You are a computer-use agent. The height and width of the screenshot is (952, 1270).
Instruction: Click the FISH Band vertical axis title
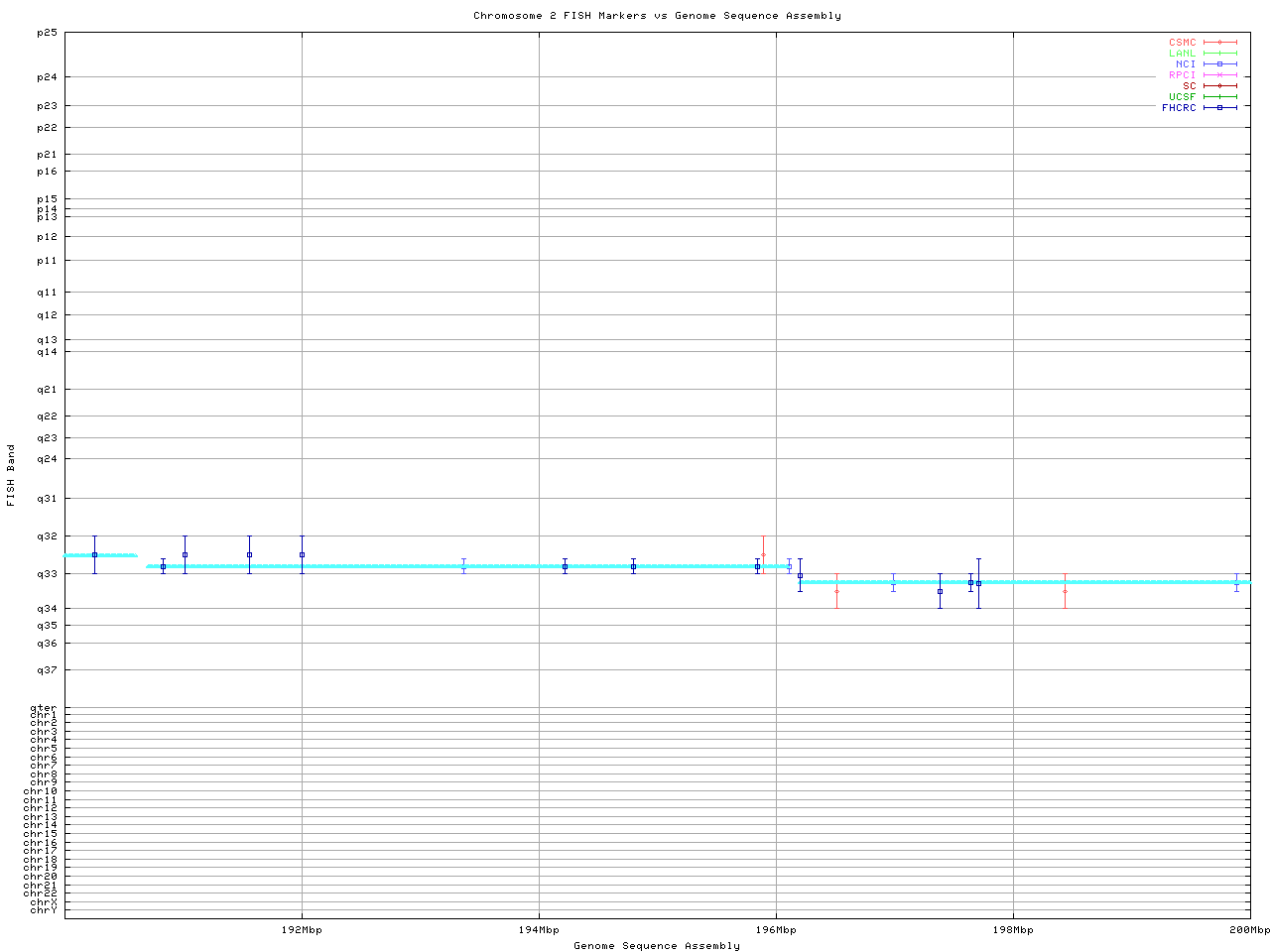click(12, 475)
